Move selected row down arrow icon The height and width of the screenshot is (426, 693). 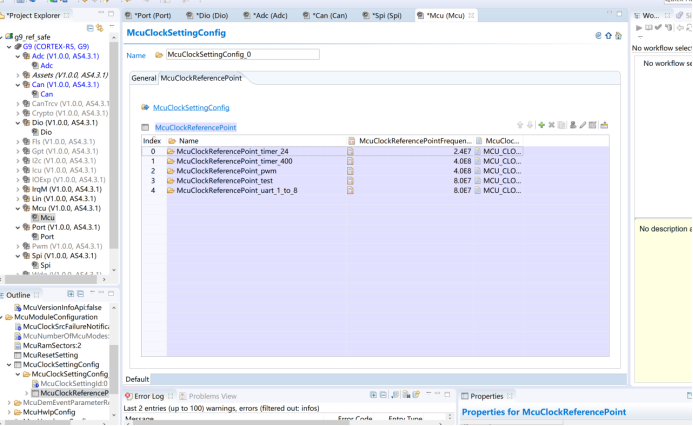(x=530, y=126)
